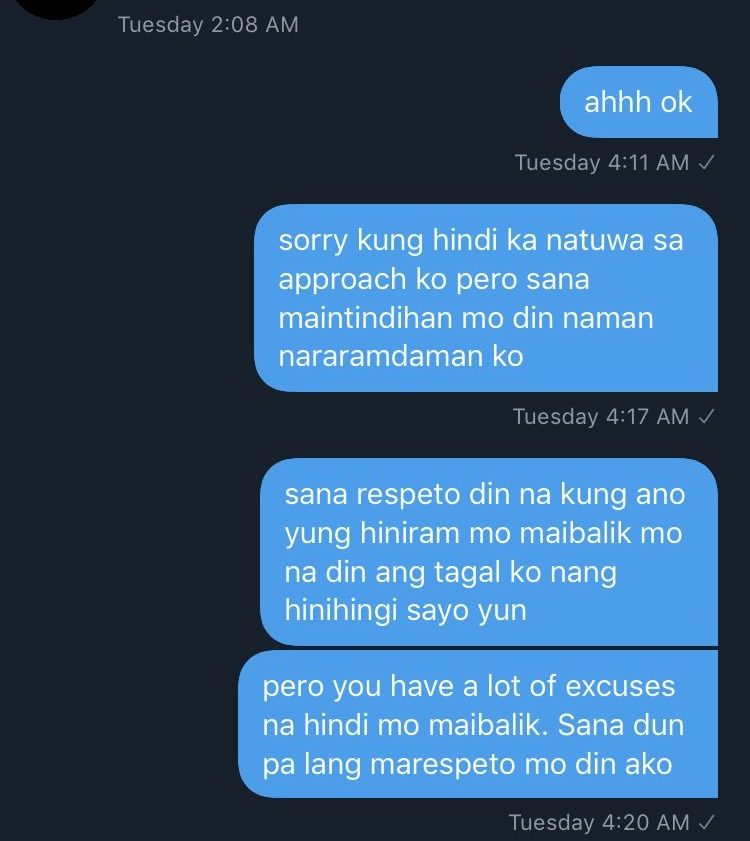Screen dimensions: 750x841
Task: Open the sender's profile avatar
Action: pyautogui.click(x=56, y=6)
